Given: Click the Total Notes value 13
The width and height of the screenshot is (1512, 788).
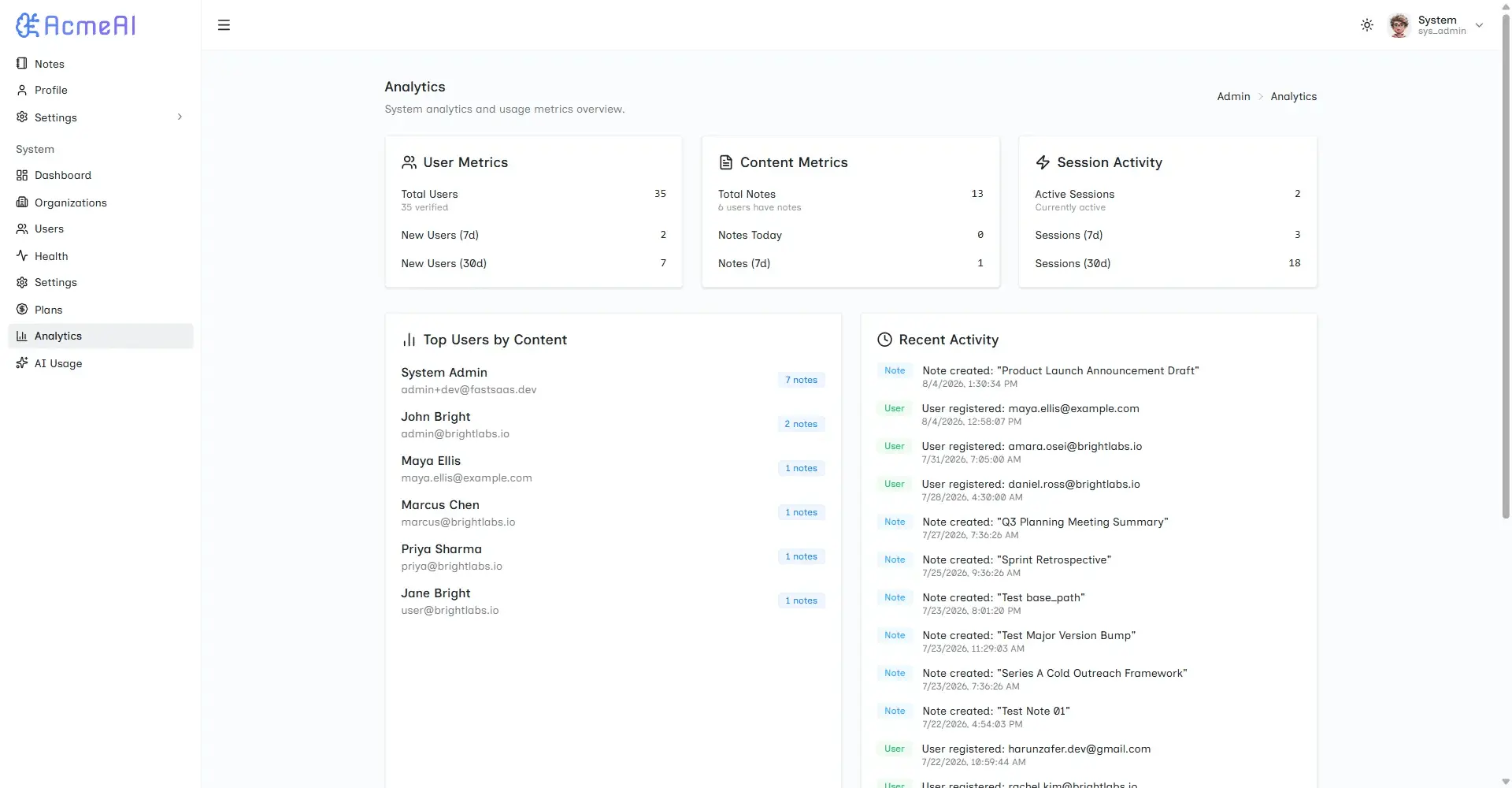Looking at the screenshot, I should pos(976,194).
